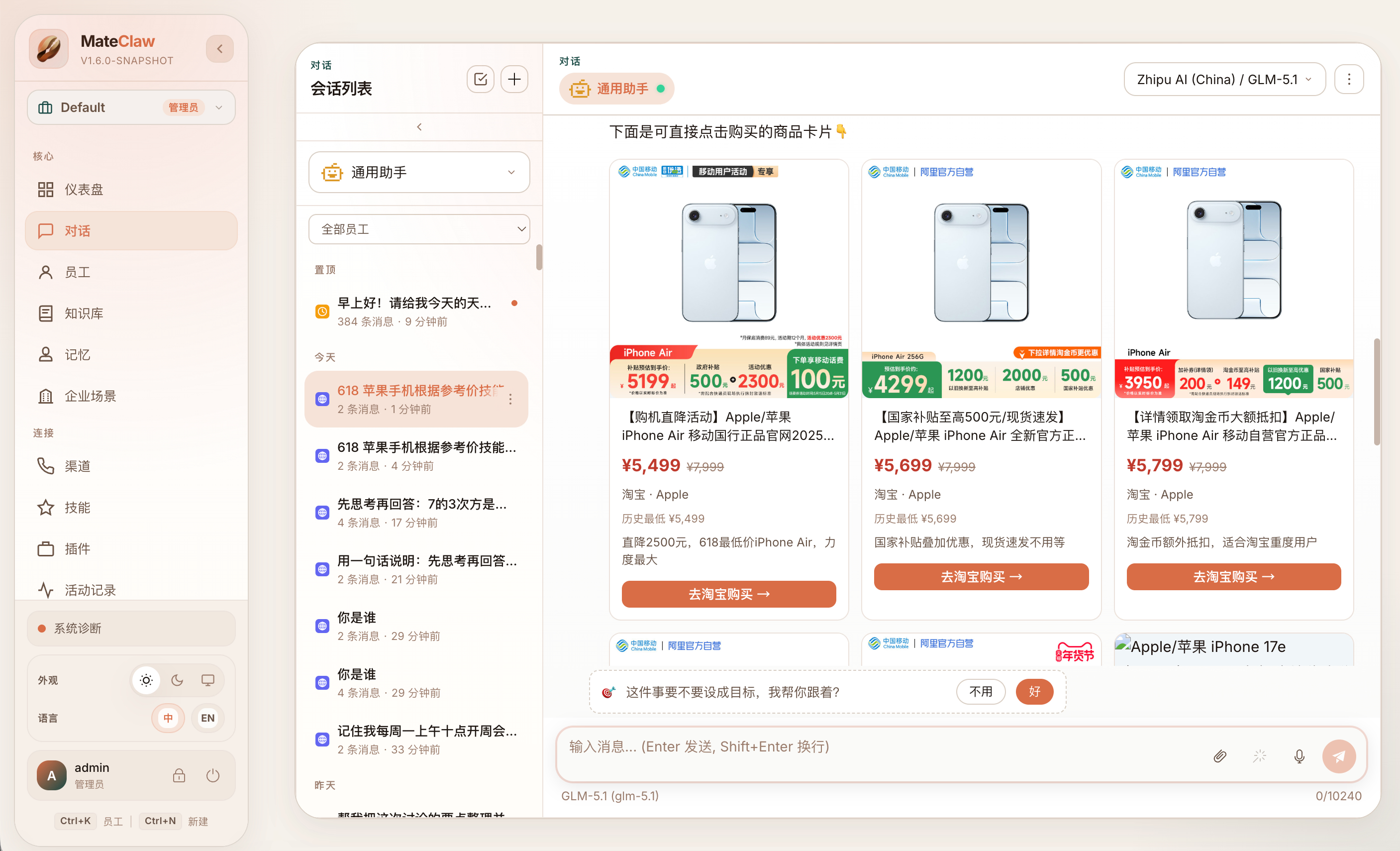
Task: Collapse conversation list with the small chevron
Action: [x=419, y=127]
